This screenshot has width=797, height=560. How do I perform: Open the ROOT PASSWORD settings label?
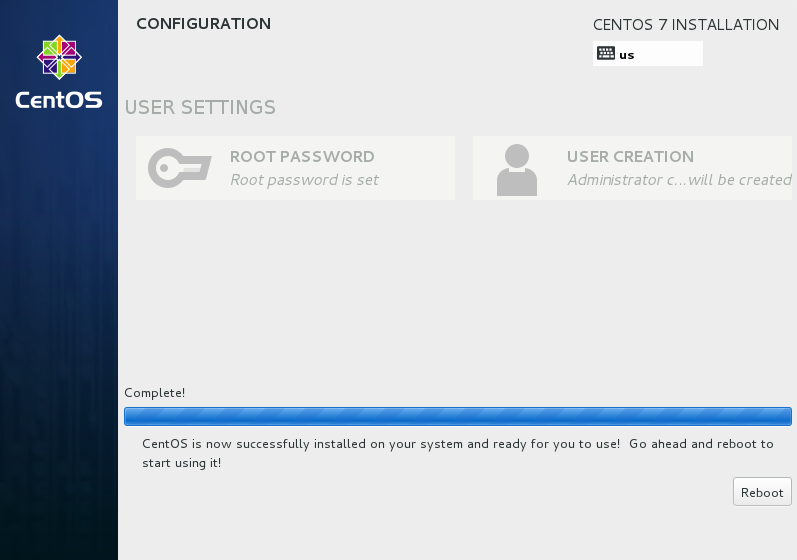(x=302, y=157)
